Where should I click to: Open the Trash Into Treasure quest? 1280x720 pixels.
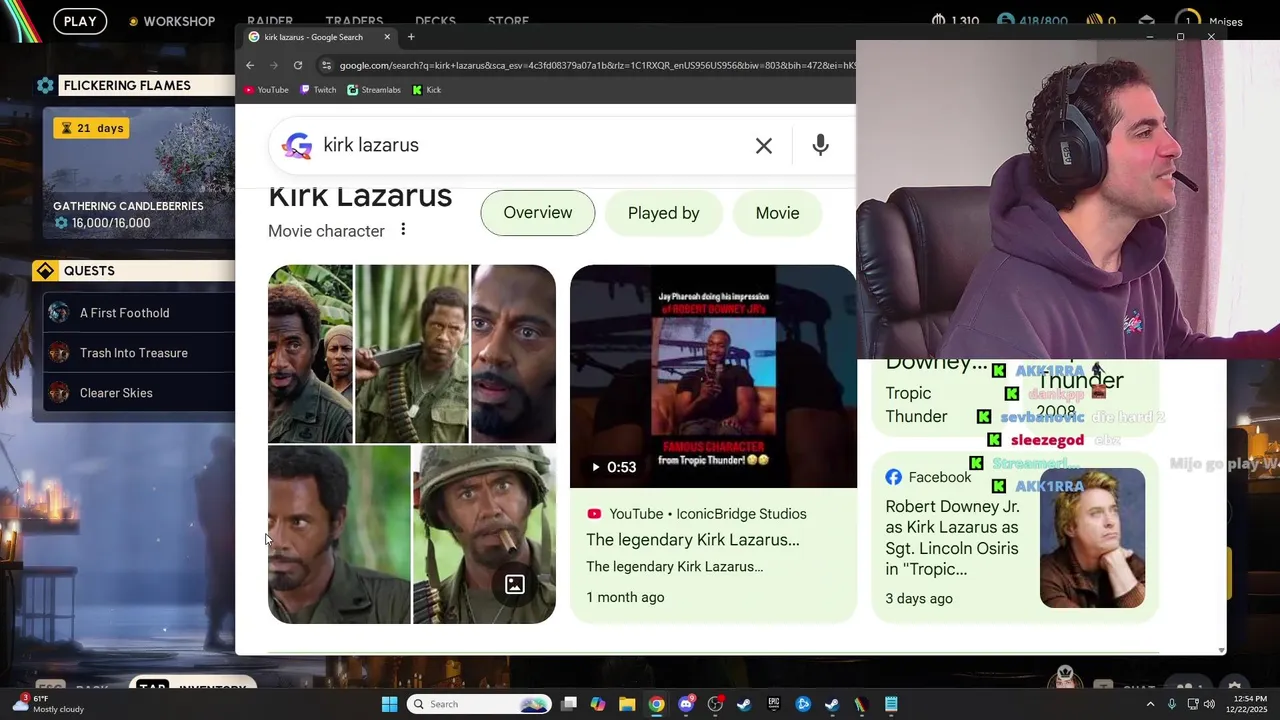[x=139, y=353]
